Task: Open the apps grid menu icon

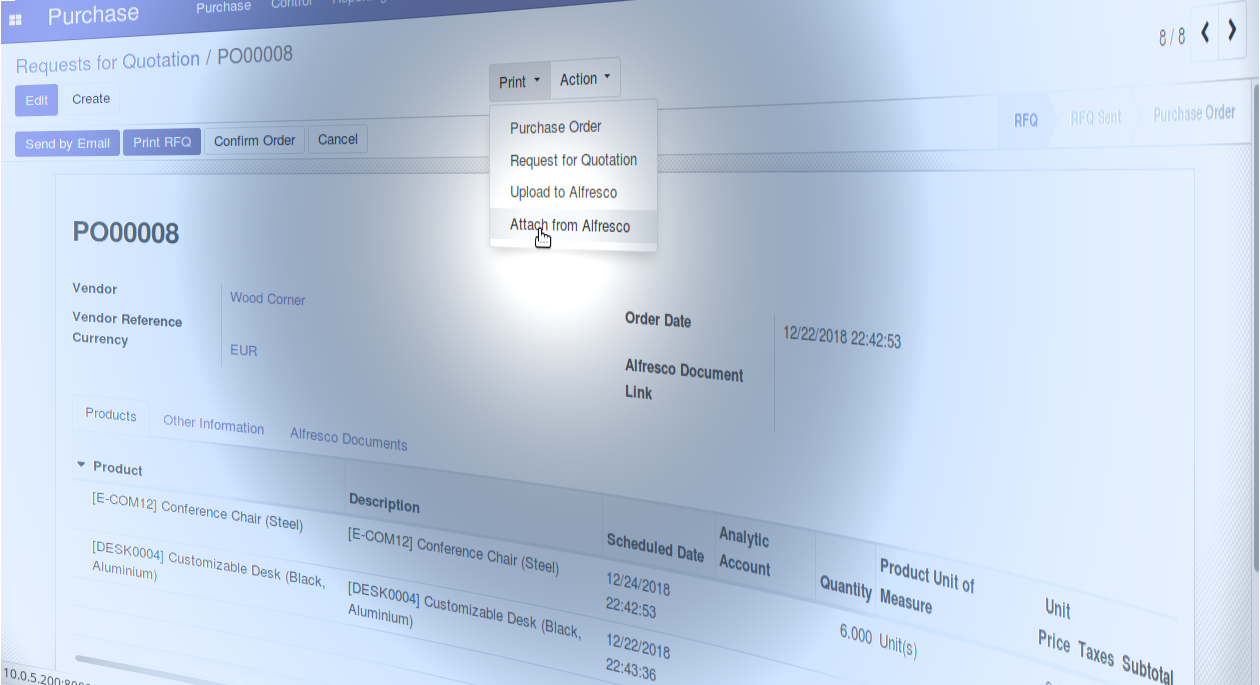Action: point(15,19)
